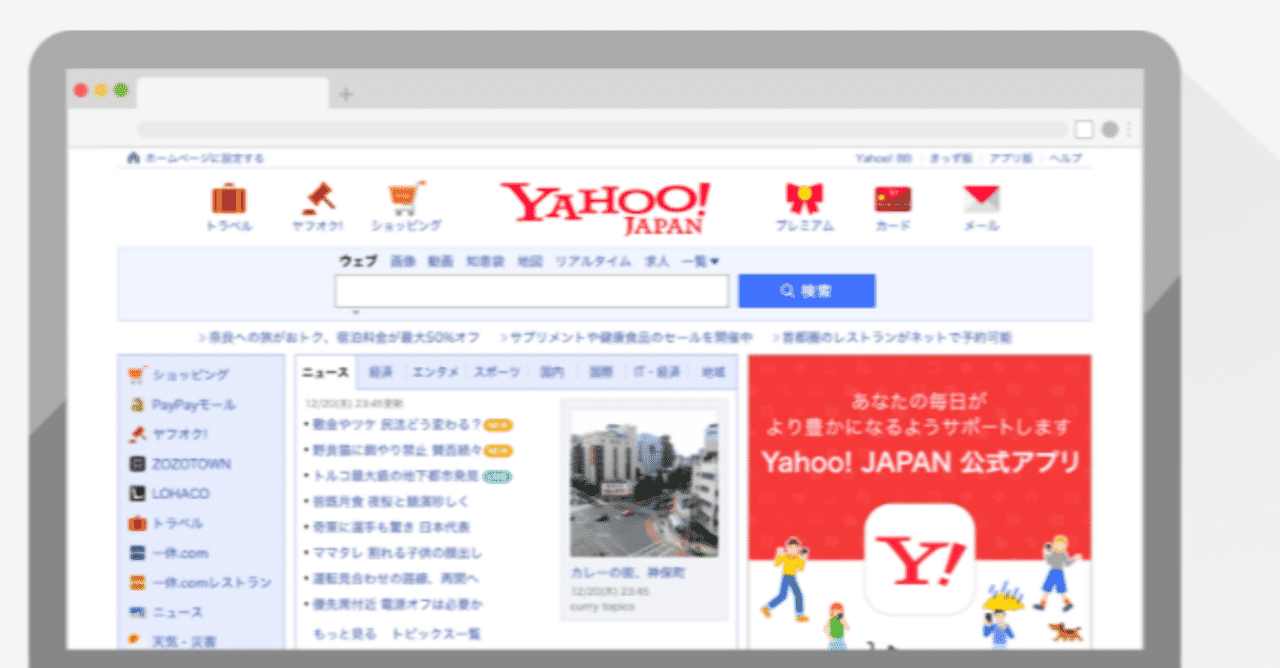The width and height of the screenshot is (1280, 668).
Task: Click the blue 検索 search button
Action: coord(807,291)
